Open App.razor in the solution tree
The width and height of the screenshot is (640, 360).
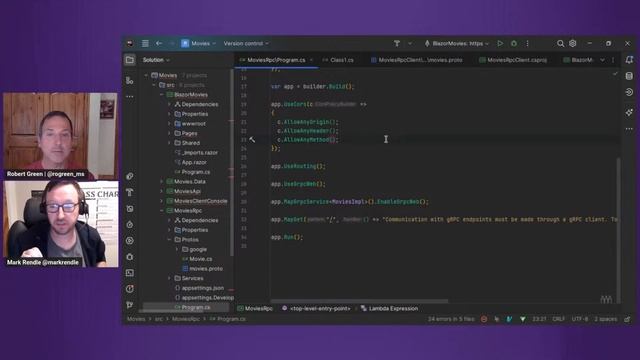coord(191,162)
